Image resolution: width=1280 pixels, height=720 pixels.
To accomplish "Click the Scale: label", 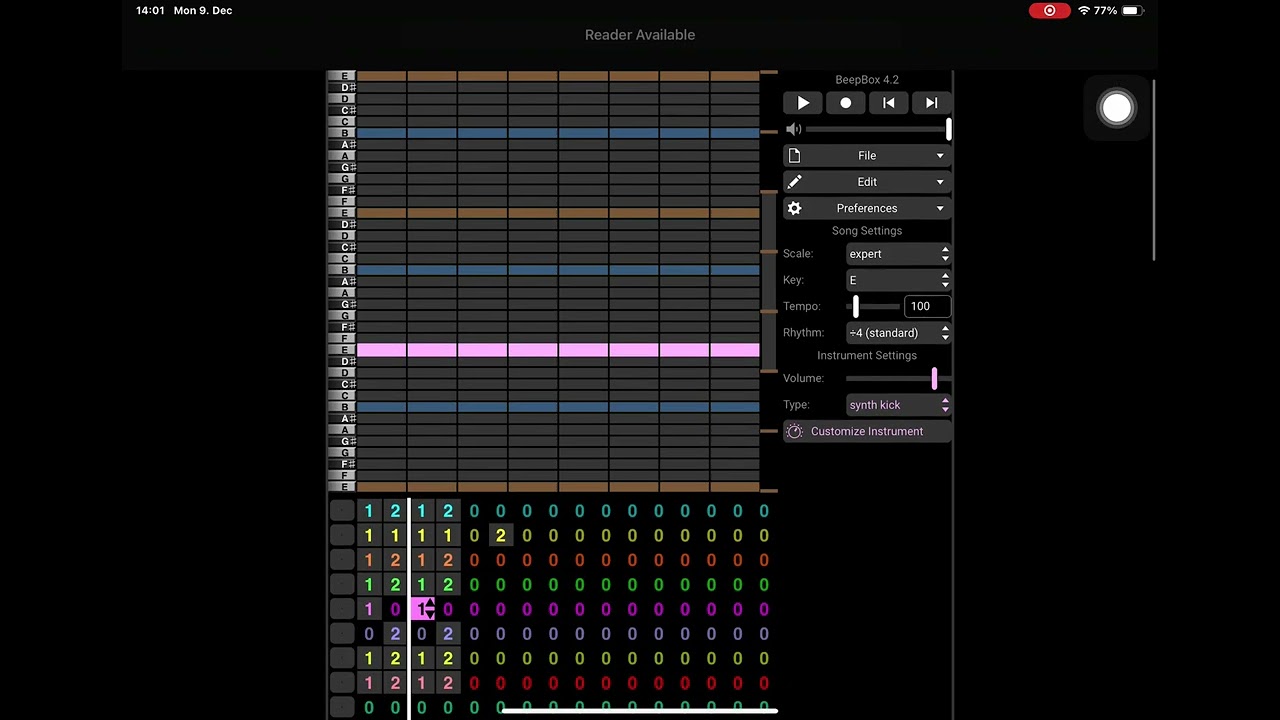I will click(x=799, y=254).
